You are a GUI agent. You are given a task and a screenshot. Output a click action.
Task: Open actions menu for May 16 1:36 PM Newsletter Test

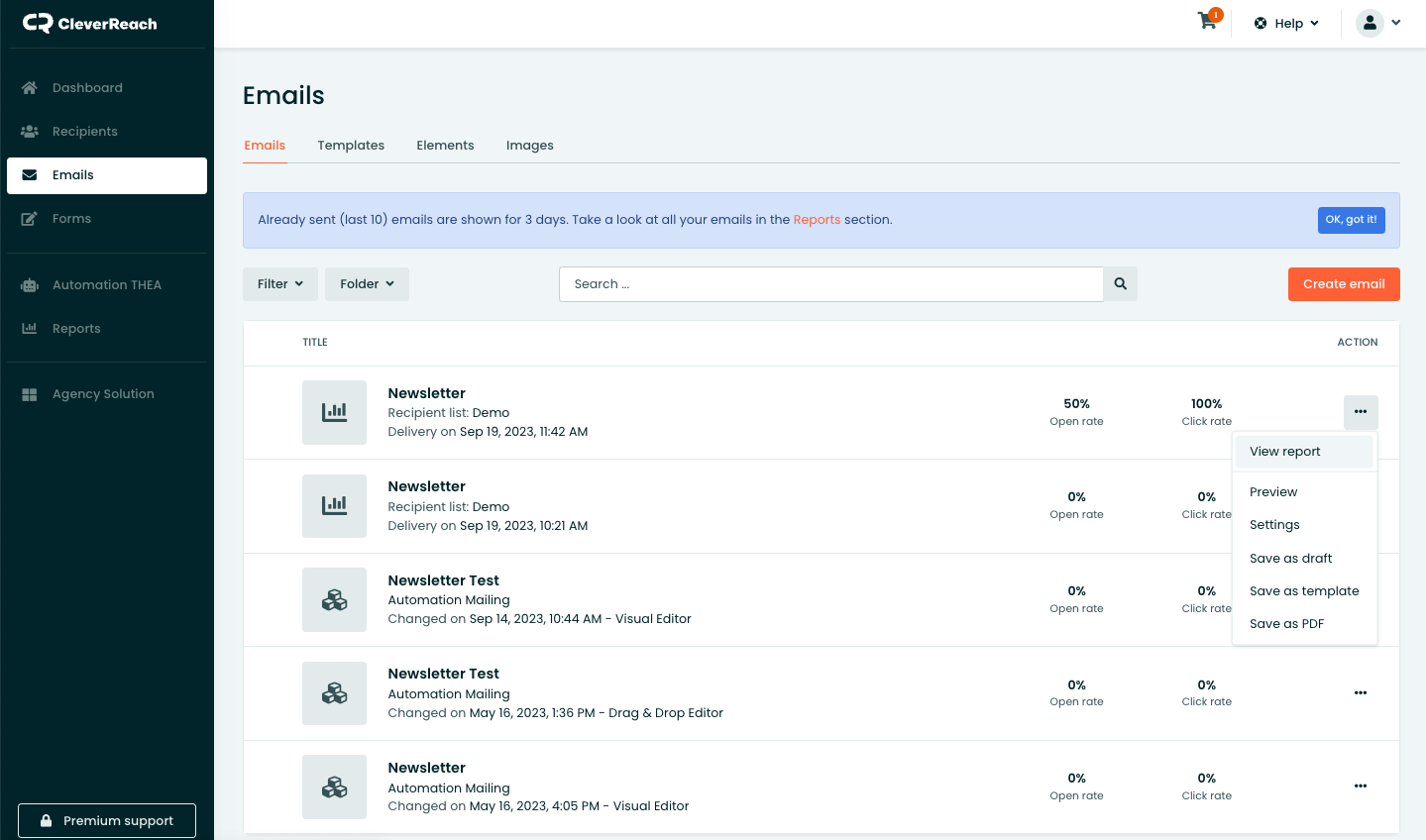point(1361,693)
